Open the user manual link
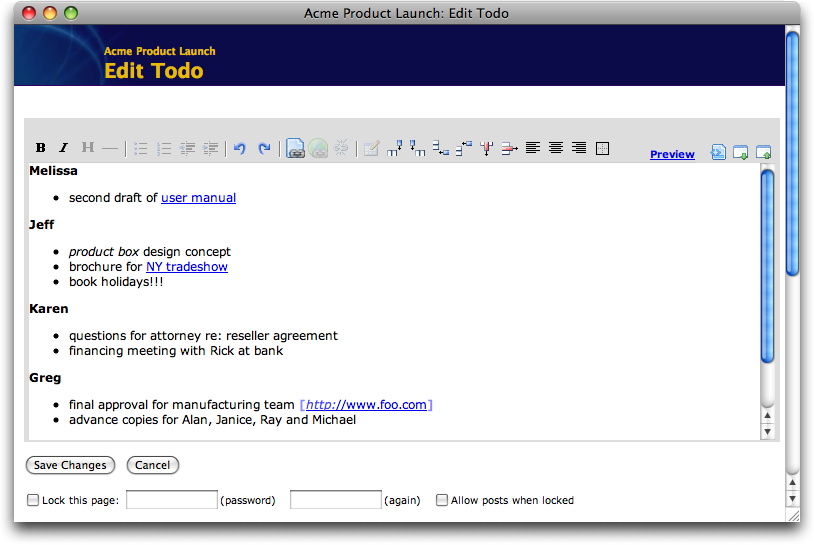The image size is (814, 545). (198, 198)
